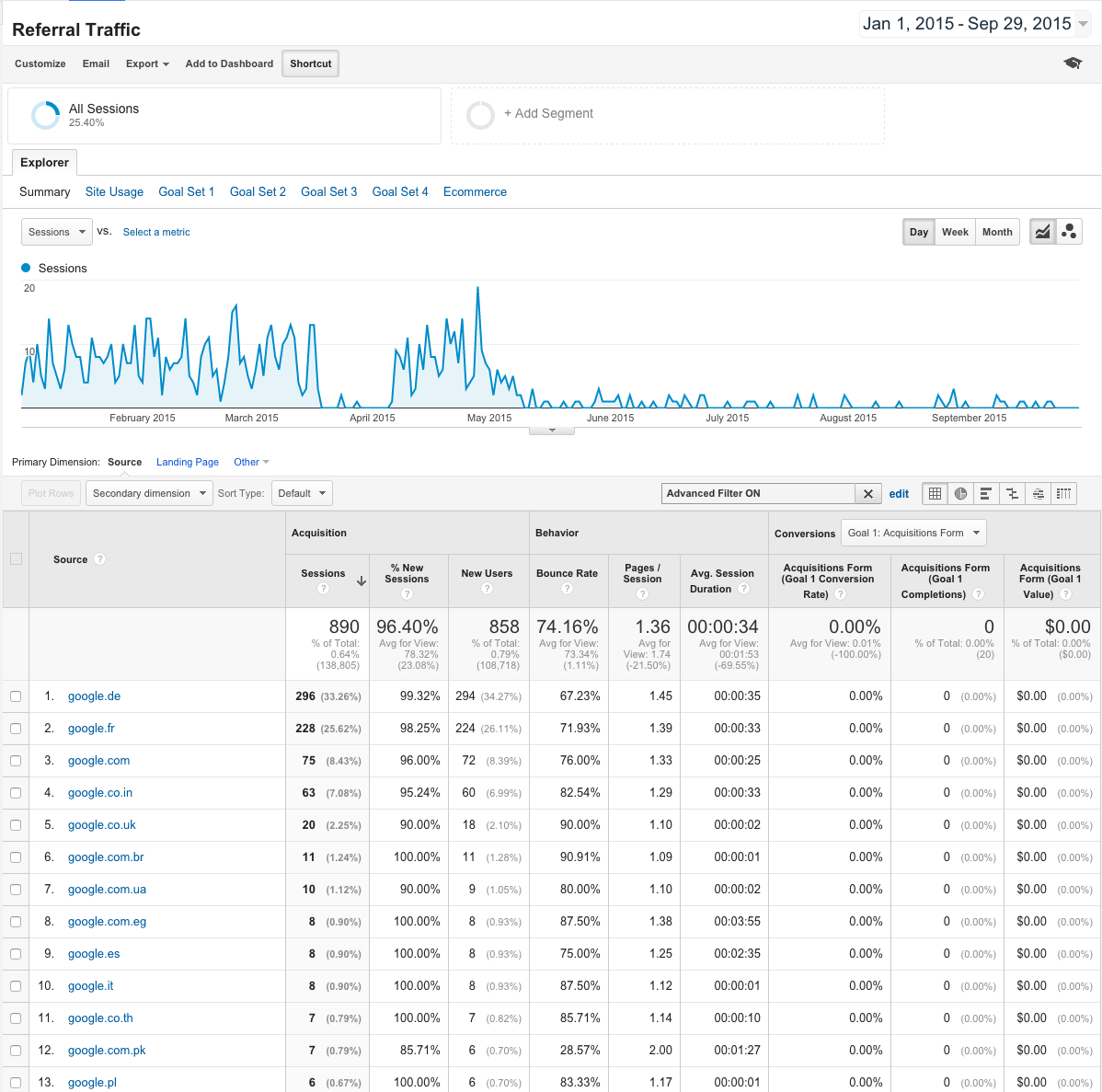
Task: Click the Add to Dashboard button
Action: (x=229, y=63)
